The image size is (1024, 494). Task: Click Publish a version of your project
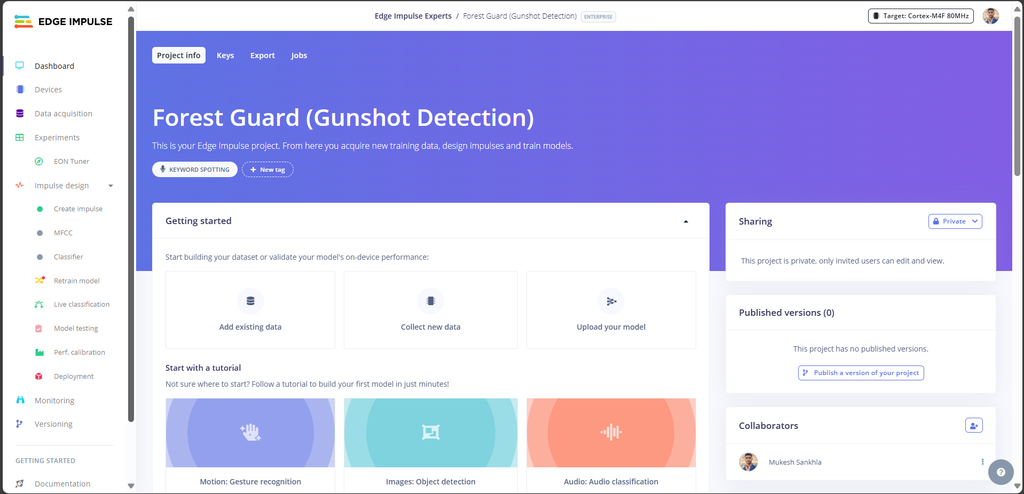861,373
